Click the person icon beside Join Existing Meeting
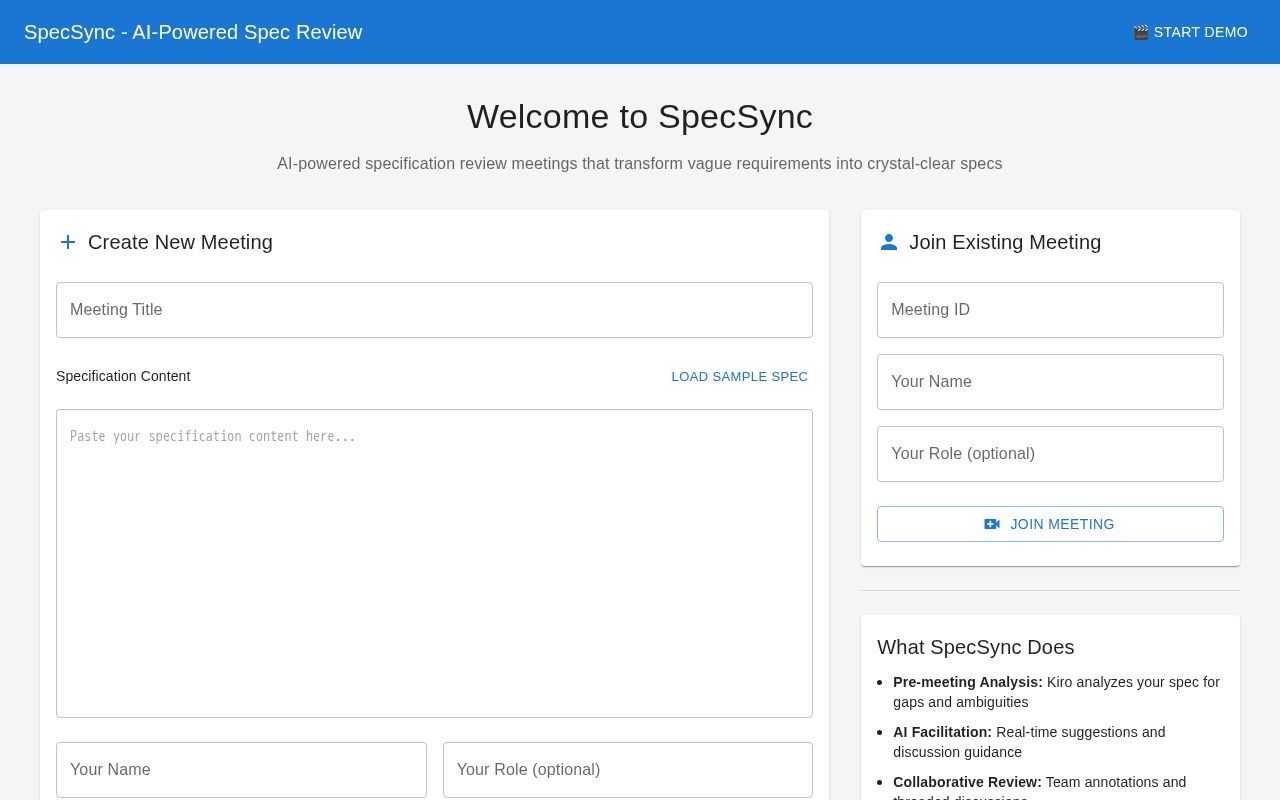The height and width of the screenshot is (800, 1280). point(889,242)
